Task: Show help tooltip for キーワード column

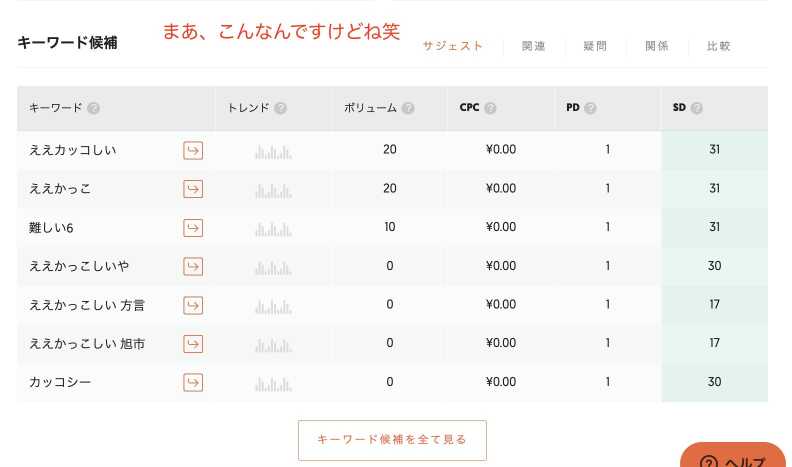Action: pos(93,108)
